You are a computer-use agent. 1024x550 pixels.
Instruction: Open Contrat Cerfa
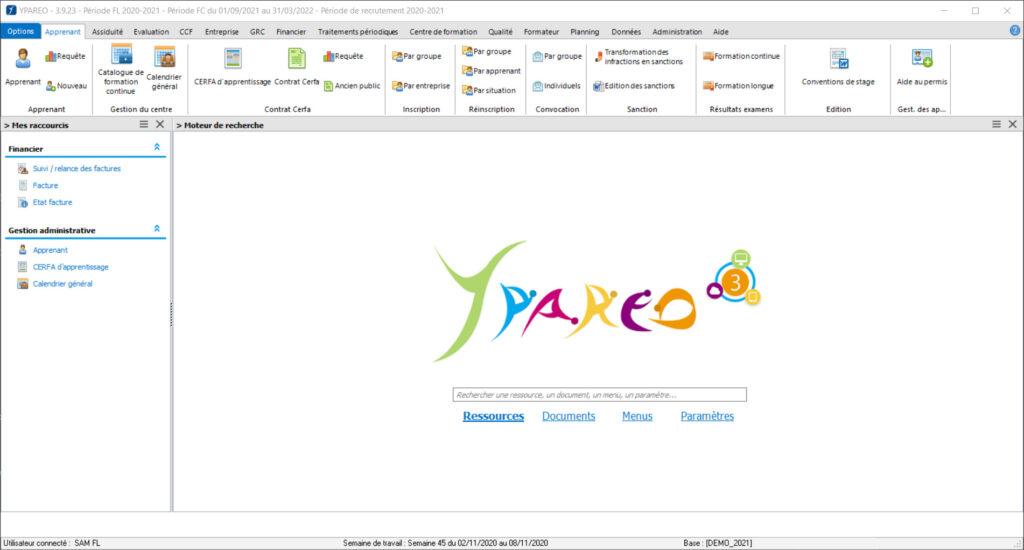(x=296, y=67)
